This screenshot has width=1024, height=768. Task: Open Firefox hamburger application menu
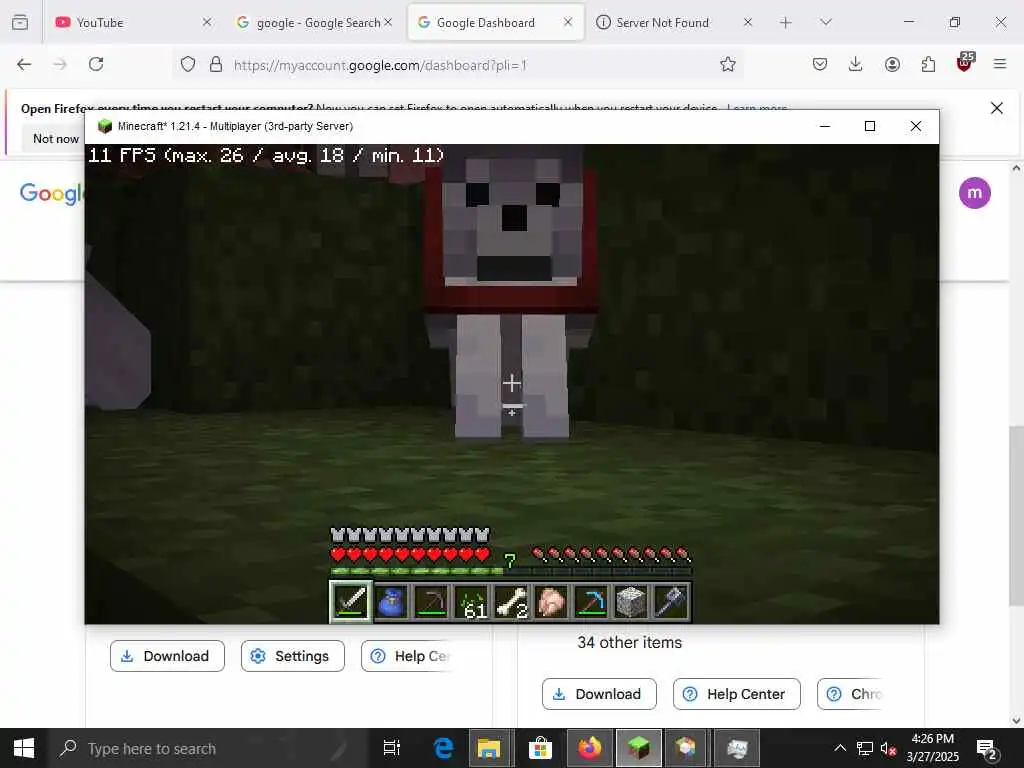point(1000,64)
